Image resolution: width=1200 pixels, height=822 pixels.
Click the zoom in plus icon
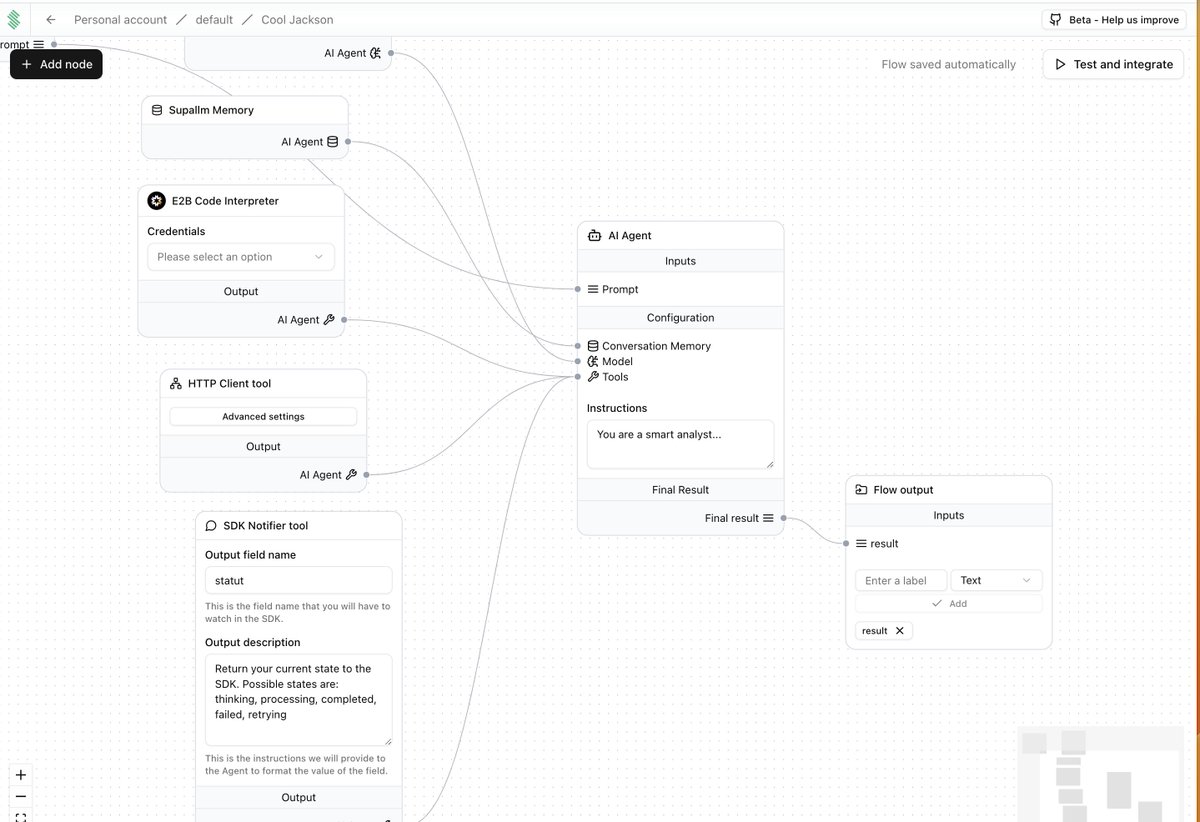coord(21,774)
